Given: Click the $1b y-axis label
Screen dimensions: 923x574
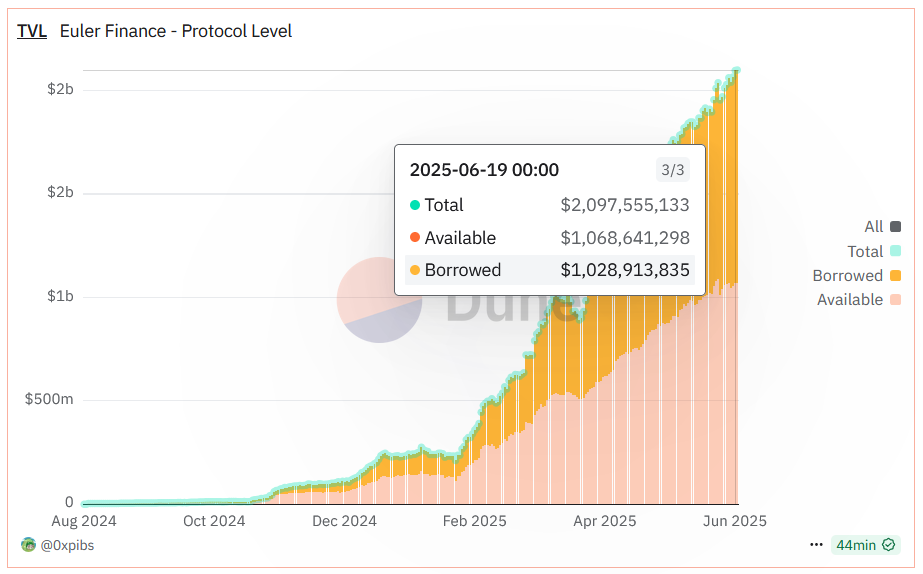Looking at the screenshot, I should pos(60,296).
